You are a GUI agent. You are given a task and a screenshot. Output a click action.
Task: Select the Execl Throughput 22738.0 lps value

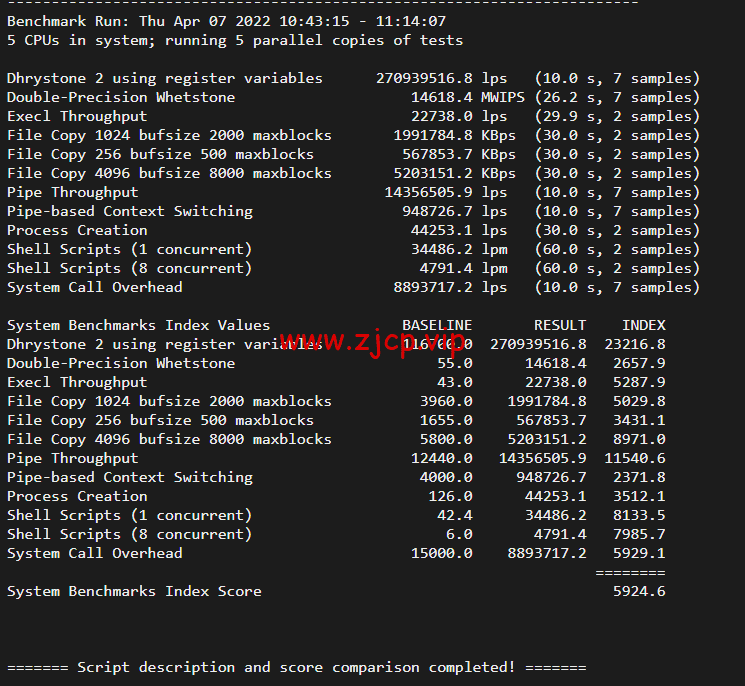[459, 116]
